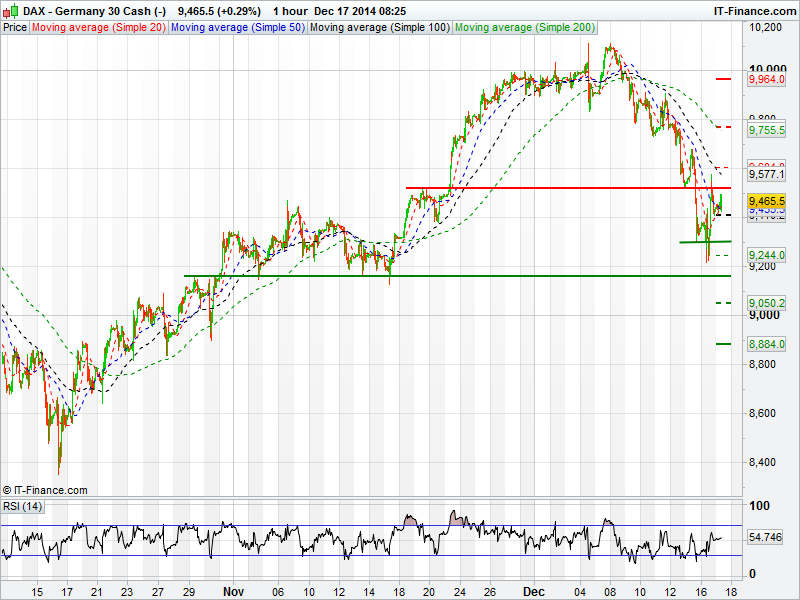Click the © IT-Finance.com copyright text
The width and height of the screenshot is (800, 600).
[x=45, y=490]
